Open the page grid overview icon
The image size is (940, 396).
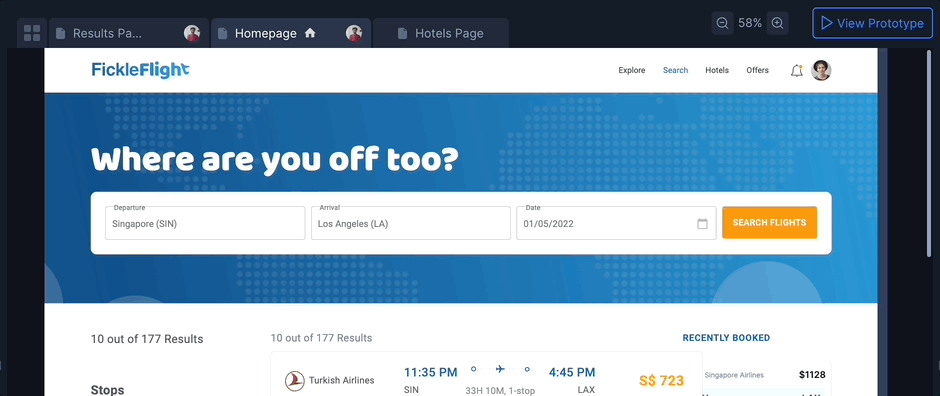(x=32, y=33)
